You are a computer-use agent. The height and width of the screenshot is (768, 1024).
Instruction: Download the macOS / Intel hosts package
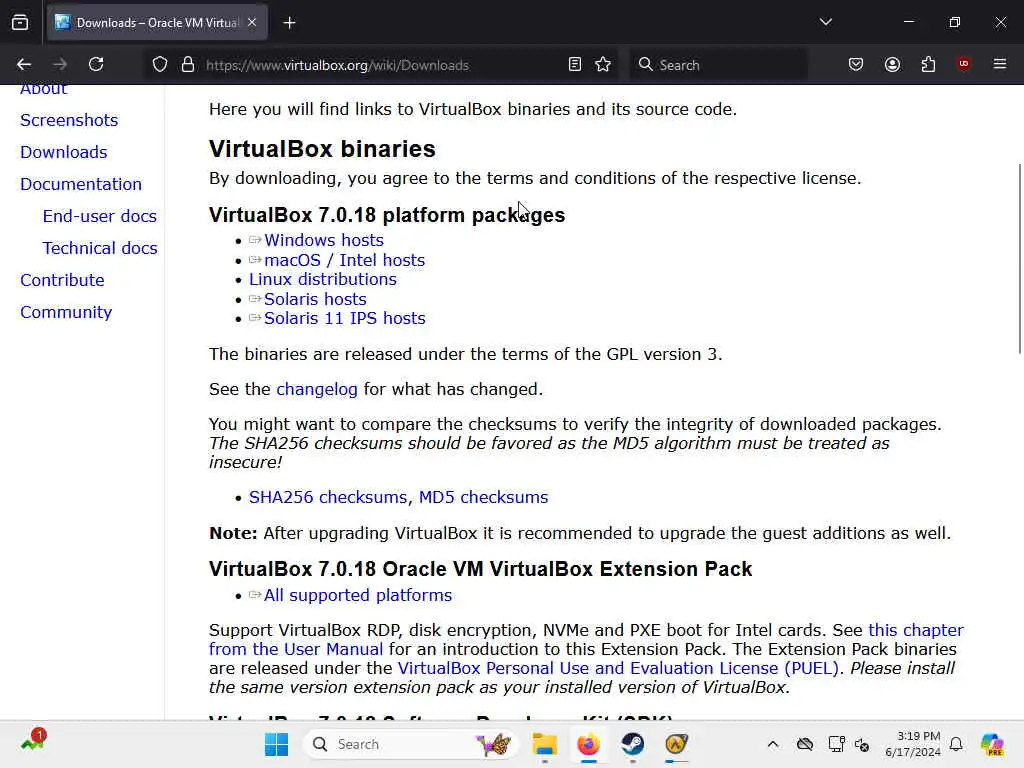point(344,260)
